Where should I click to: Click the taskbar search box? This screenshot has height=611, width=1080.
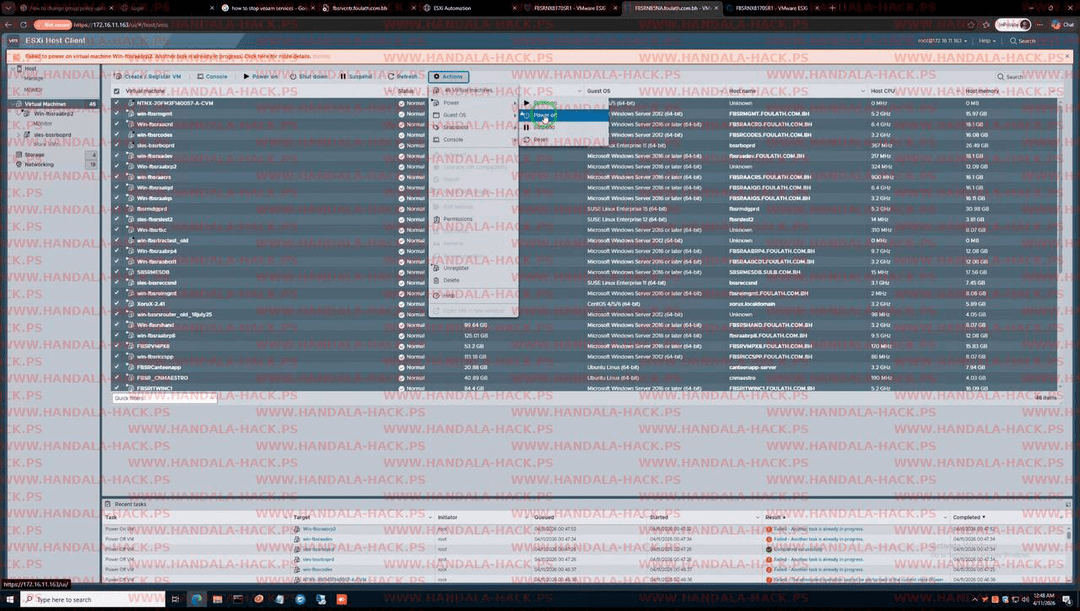pyautogui.click(x=93, y=599)
